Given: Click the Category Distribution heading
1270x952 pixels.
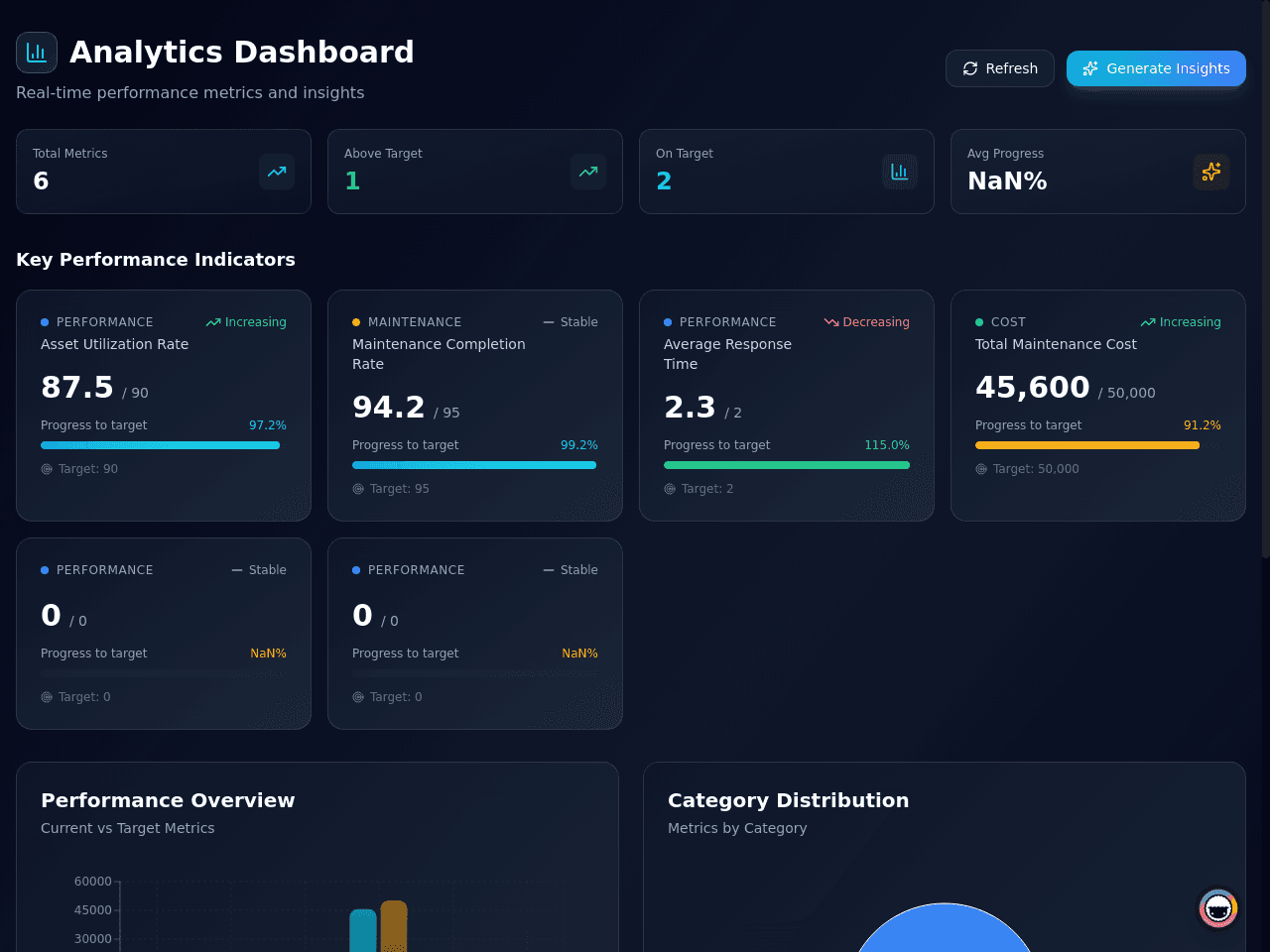Looking at the screenshot, I should click(x=788, y=800).
